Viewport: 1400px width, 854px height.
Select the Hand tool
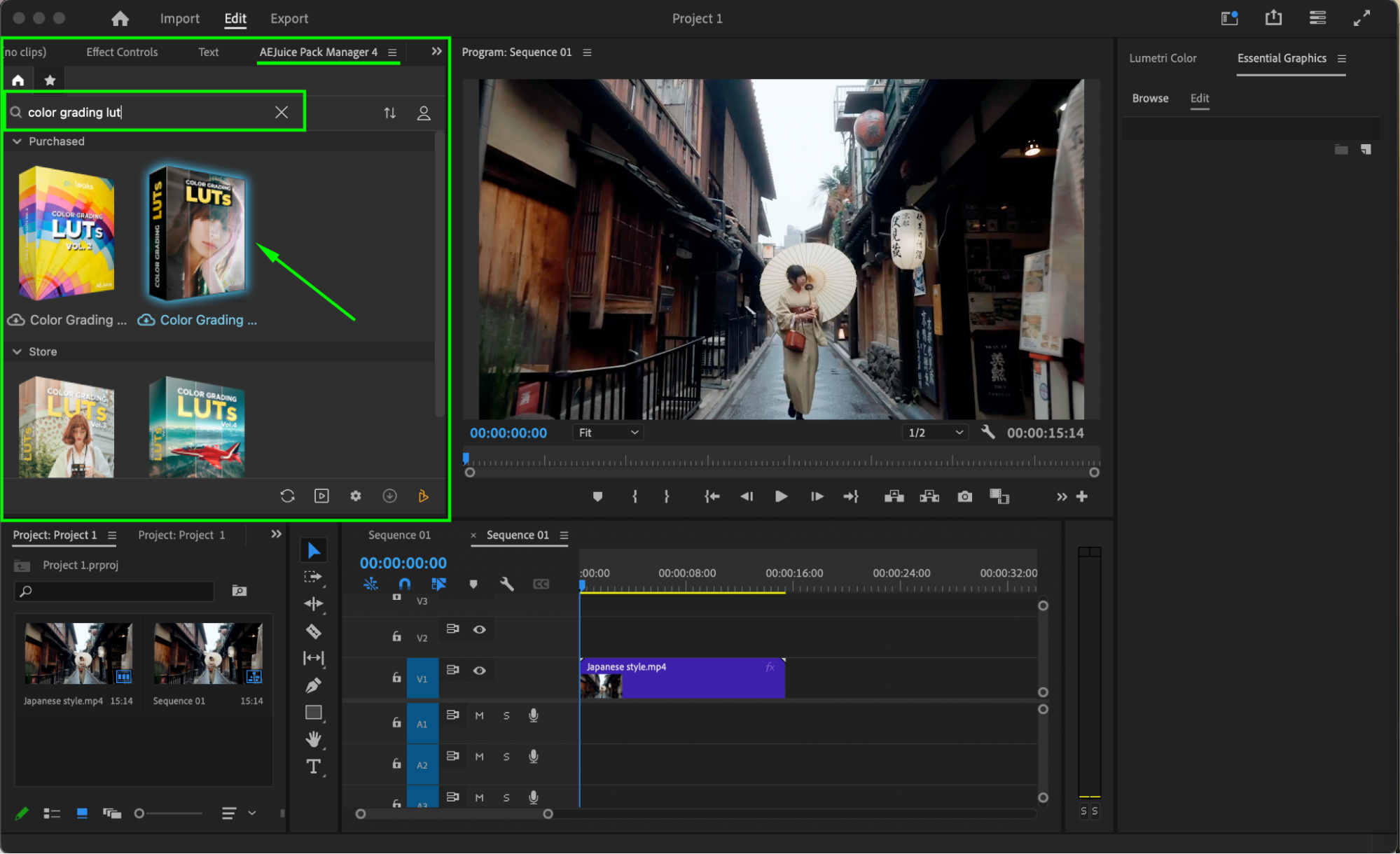[313, 739]
